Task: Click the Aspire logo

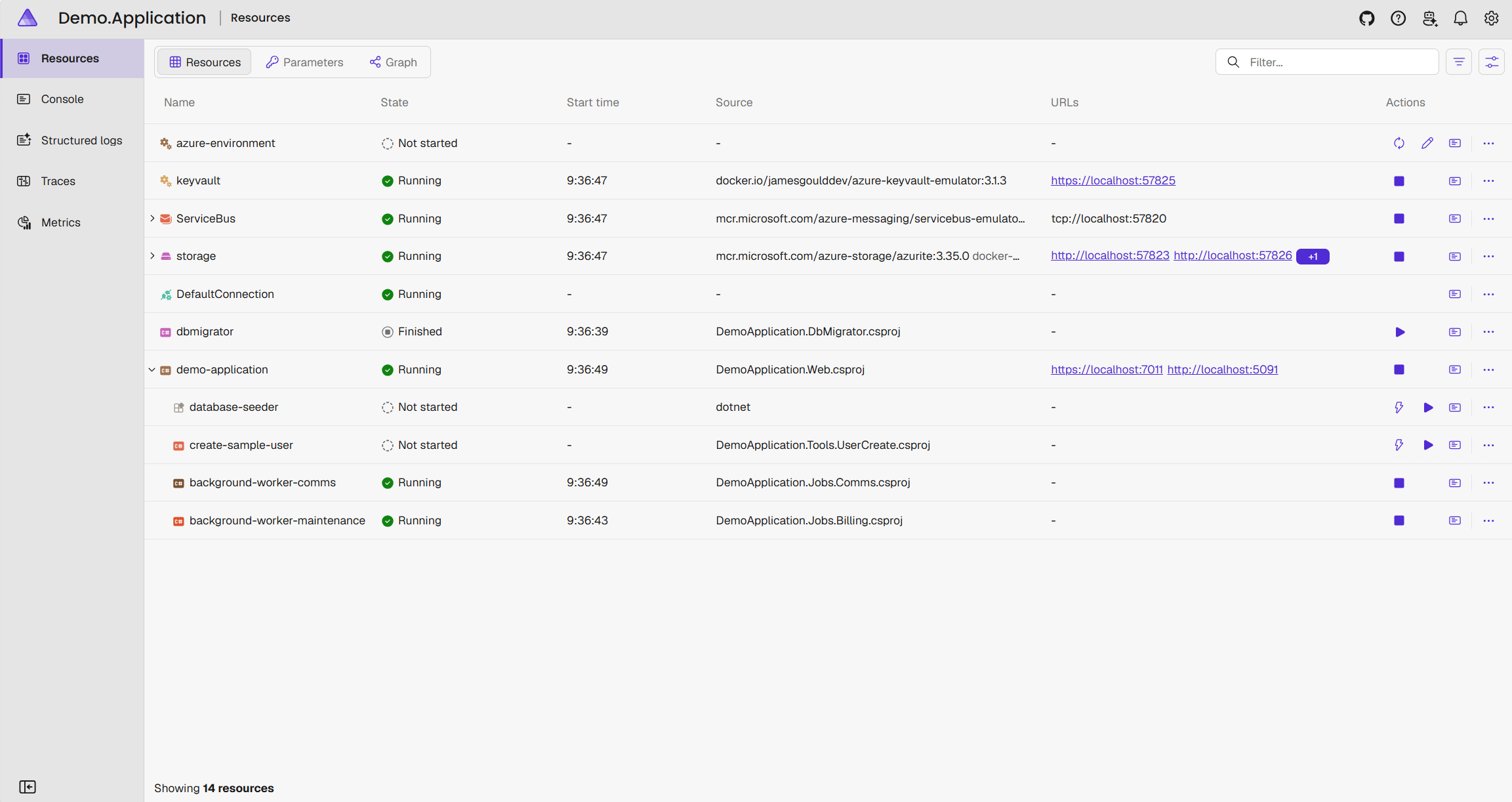Action: coord(28,18)
